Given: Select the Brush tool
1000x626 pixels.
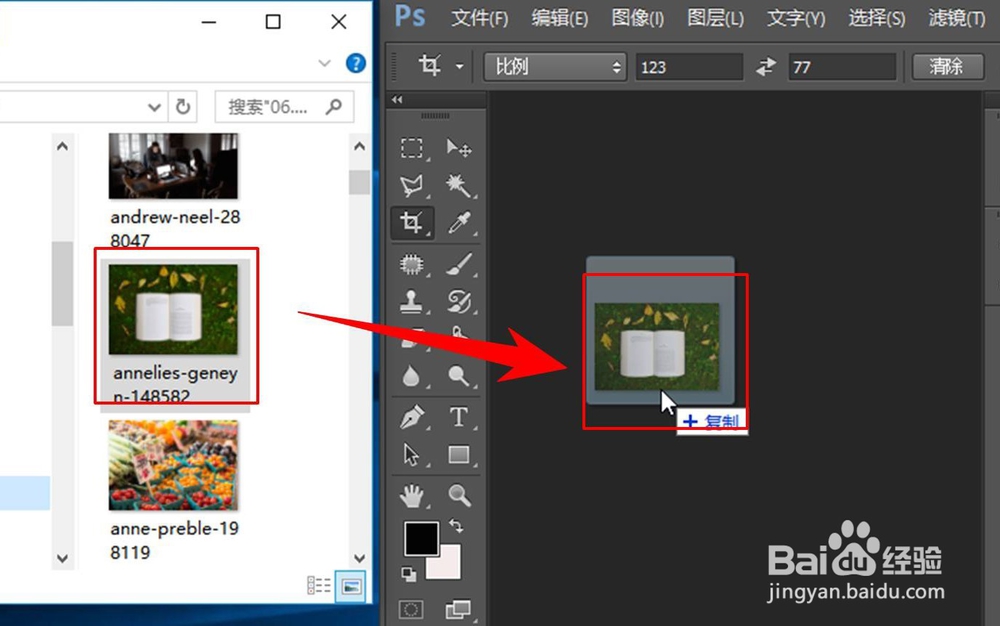Looking at the screenshot, I should click(x=459, y=264).
